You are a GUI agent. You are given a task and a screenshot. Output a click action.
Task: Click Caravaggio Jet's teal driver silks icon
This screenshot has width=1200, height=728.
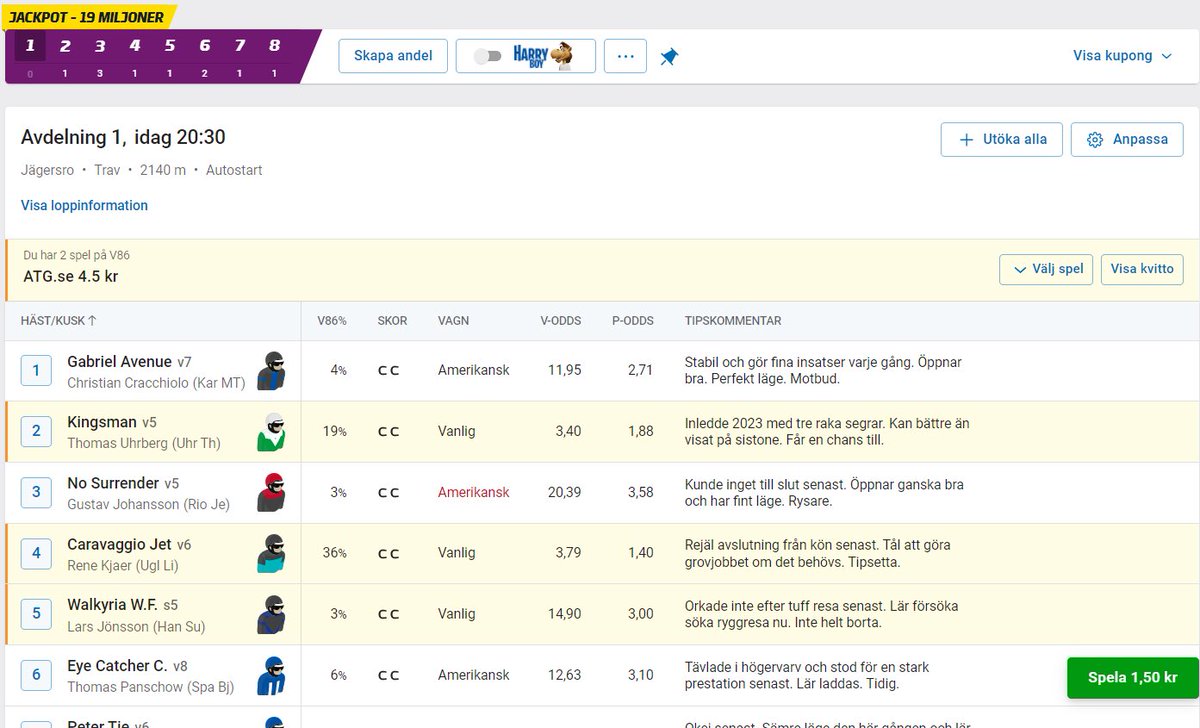pos(271,554)
